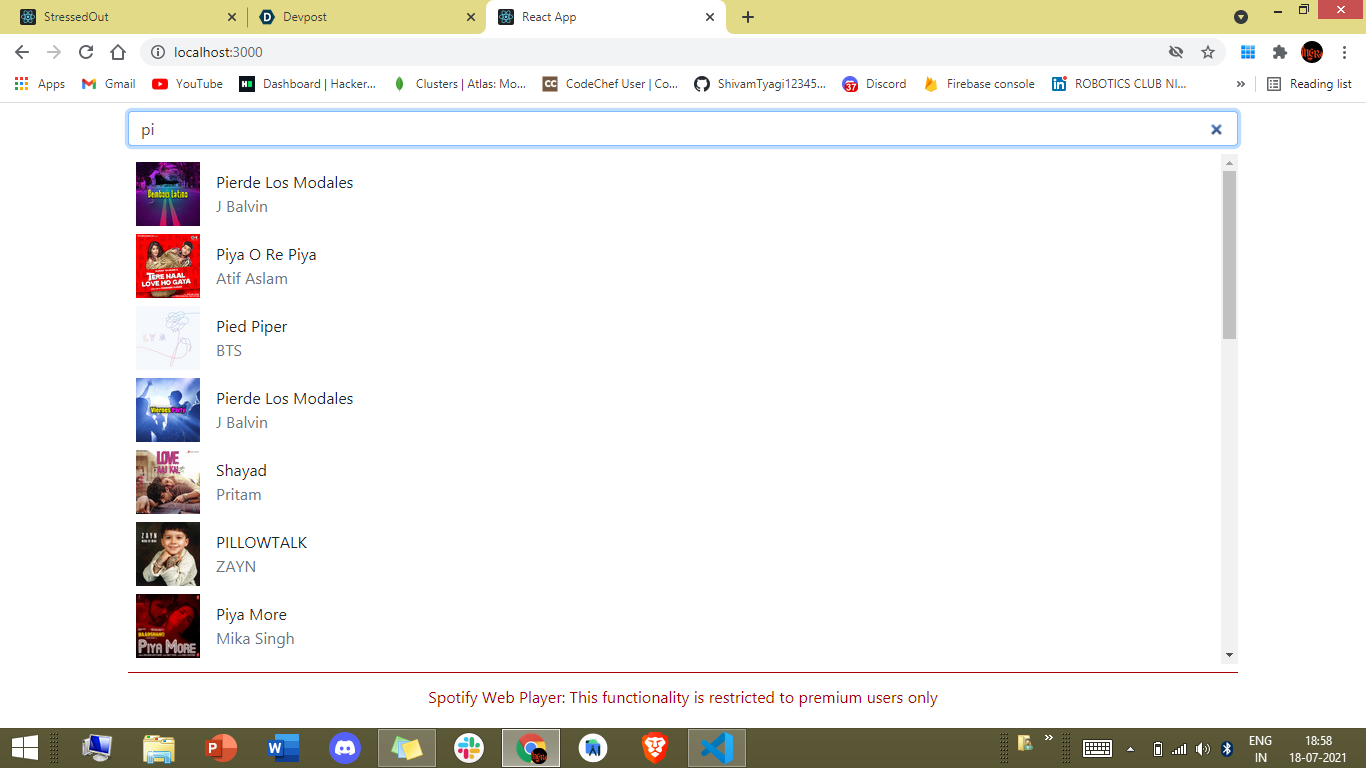The height and width of the screenshot is (768, 1366).
Task: Launch PowerPoint from the taskbar
Action: click(221, 748)
